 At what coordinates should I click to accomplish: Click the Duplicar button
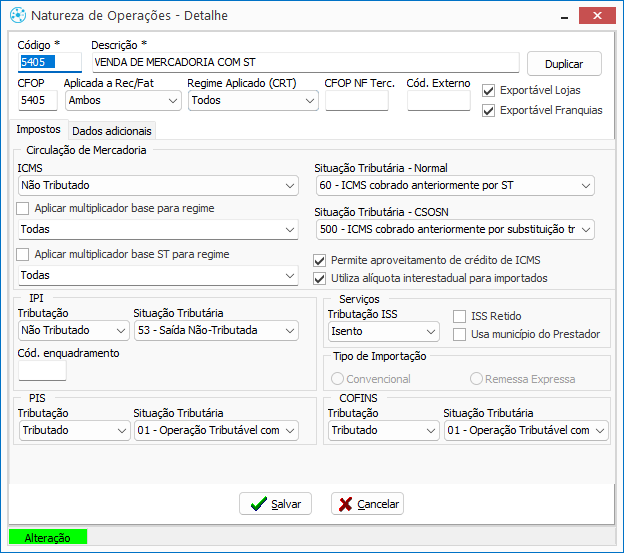coord(564,64)
